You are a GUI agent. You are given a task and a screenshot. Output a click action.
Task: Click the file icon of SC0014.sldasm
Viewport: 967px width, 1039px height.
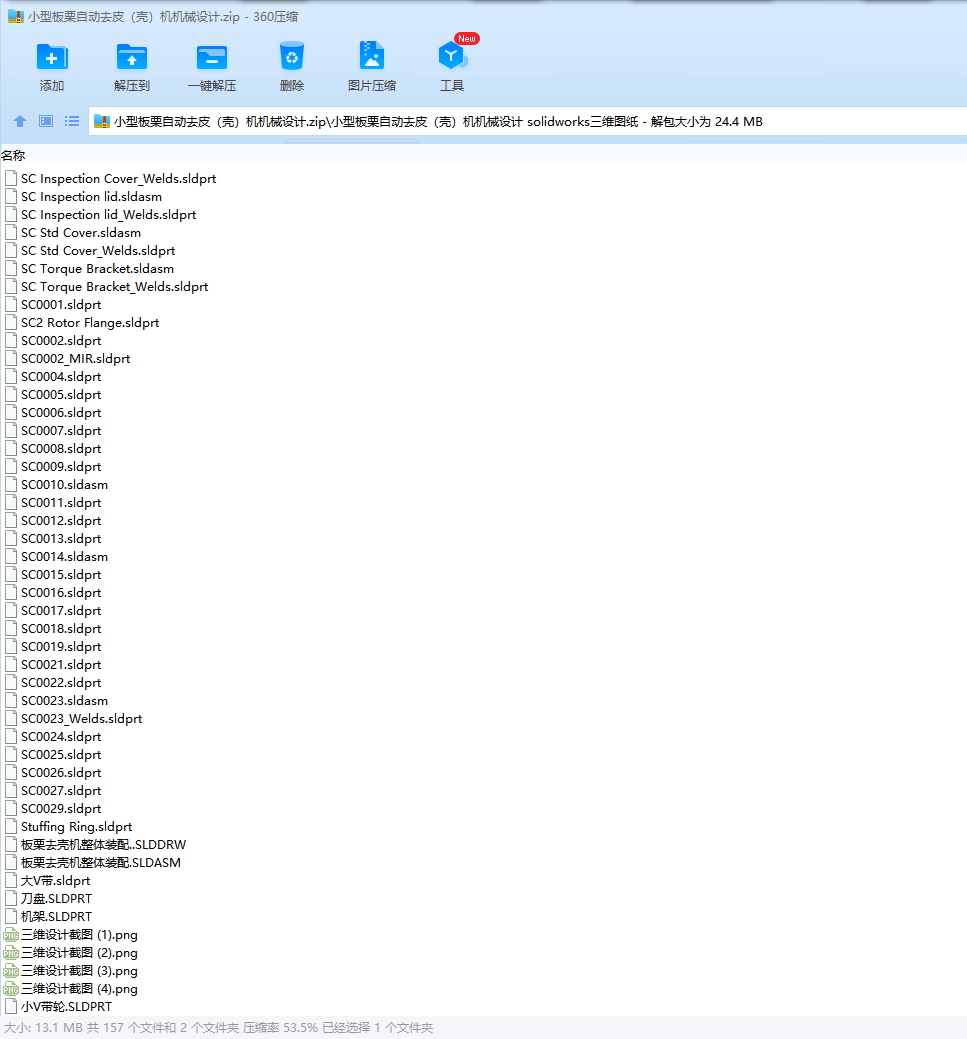tap(11, 557)
